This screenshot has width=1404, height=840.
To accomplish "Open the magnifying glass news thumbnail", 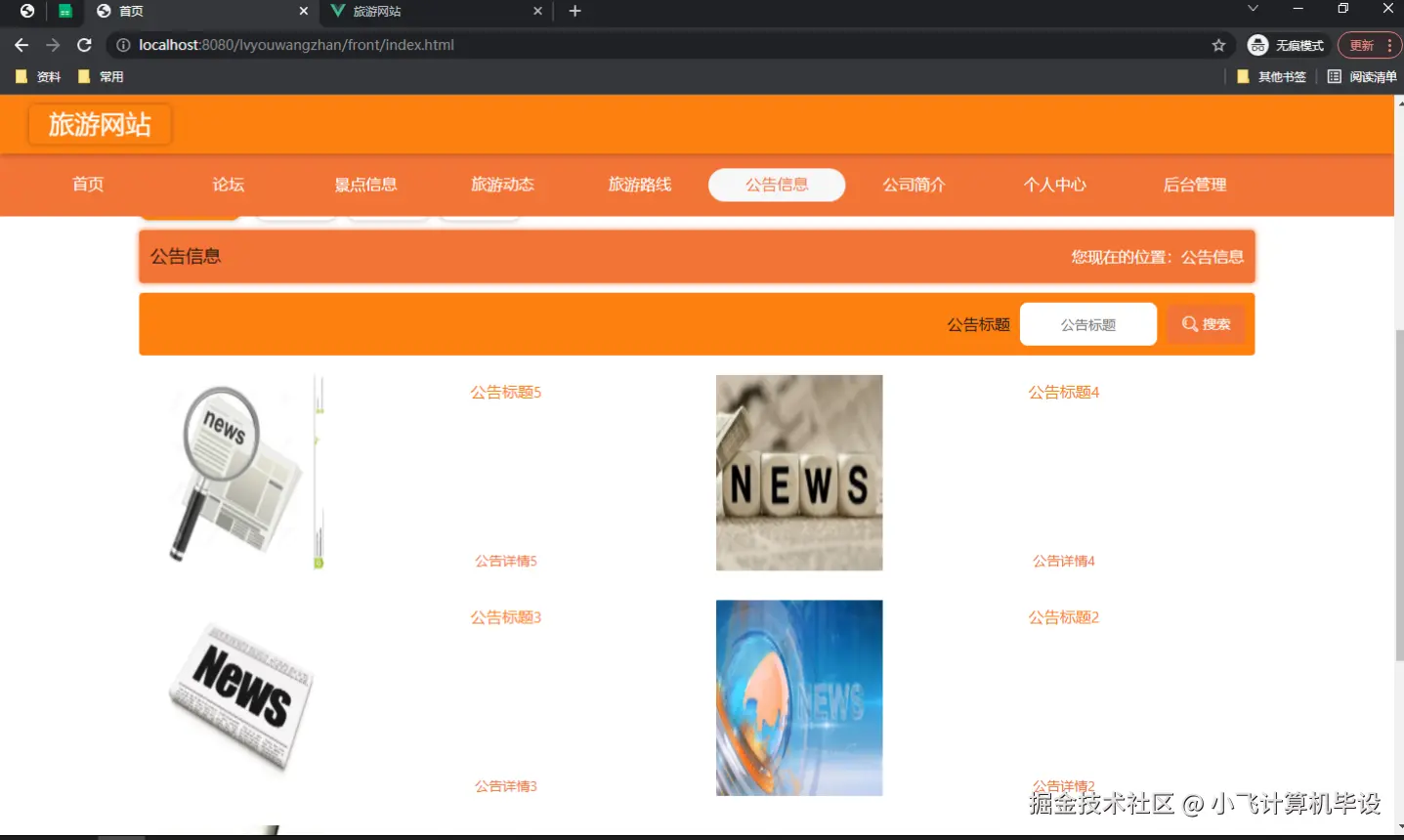I will click(241, 473).
